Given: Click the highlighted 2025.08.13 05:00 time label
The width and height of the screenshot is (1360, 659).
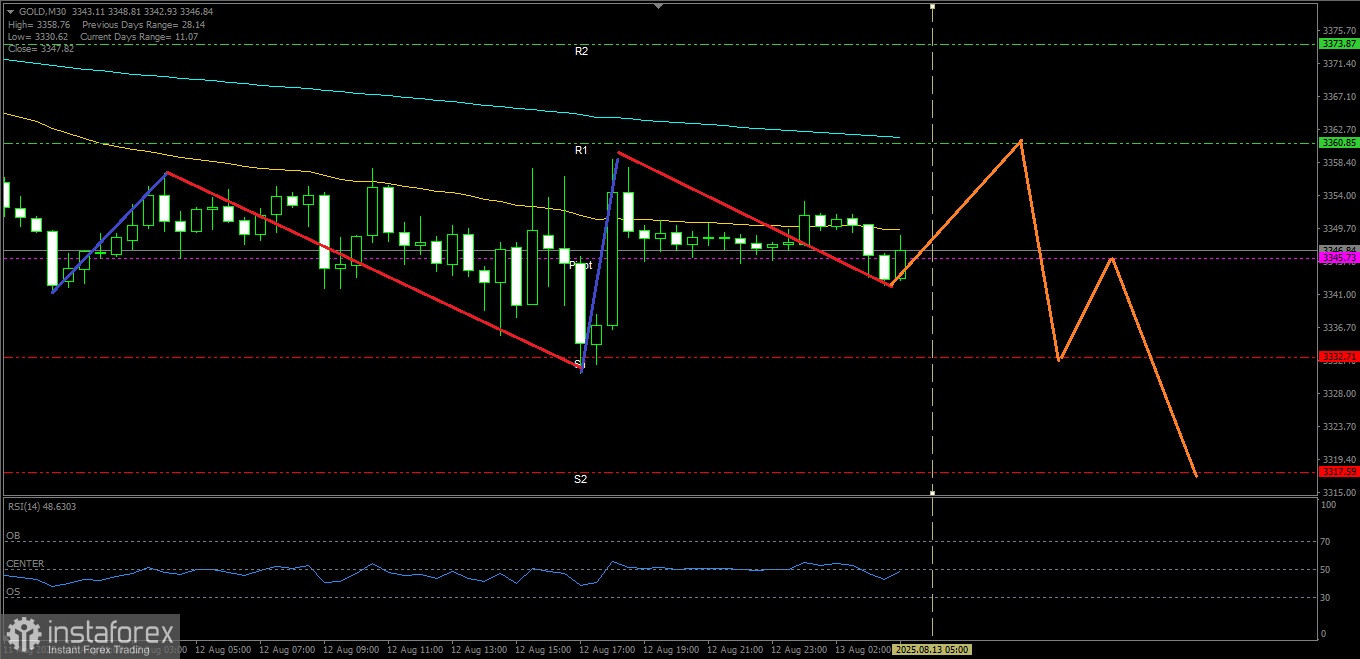Looking at the screenshot, I should pyautogui.click(x=932, y=649).
